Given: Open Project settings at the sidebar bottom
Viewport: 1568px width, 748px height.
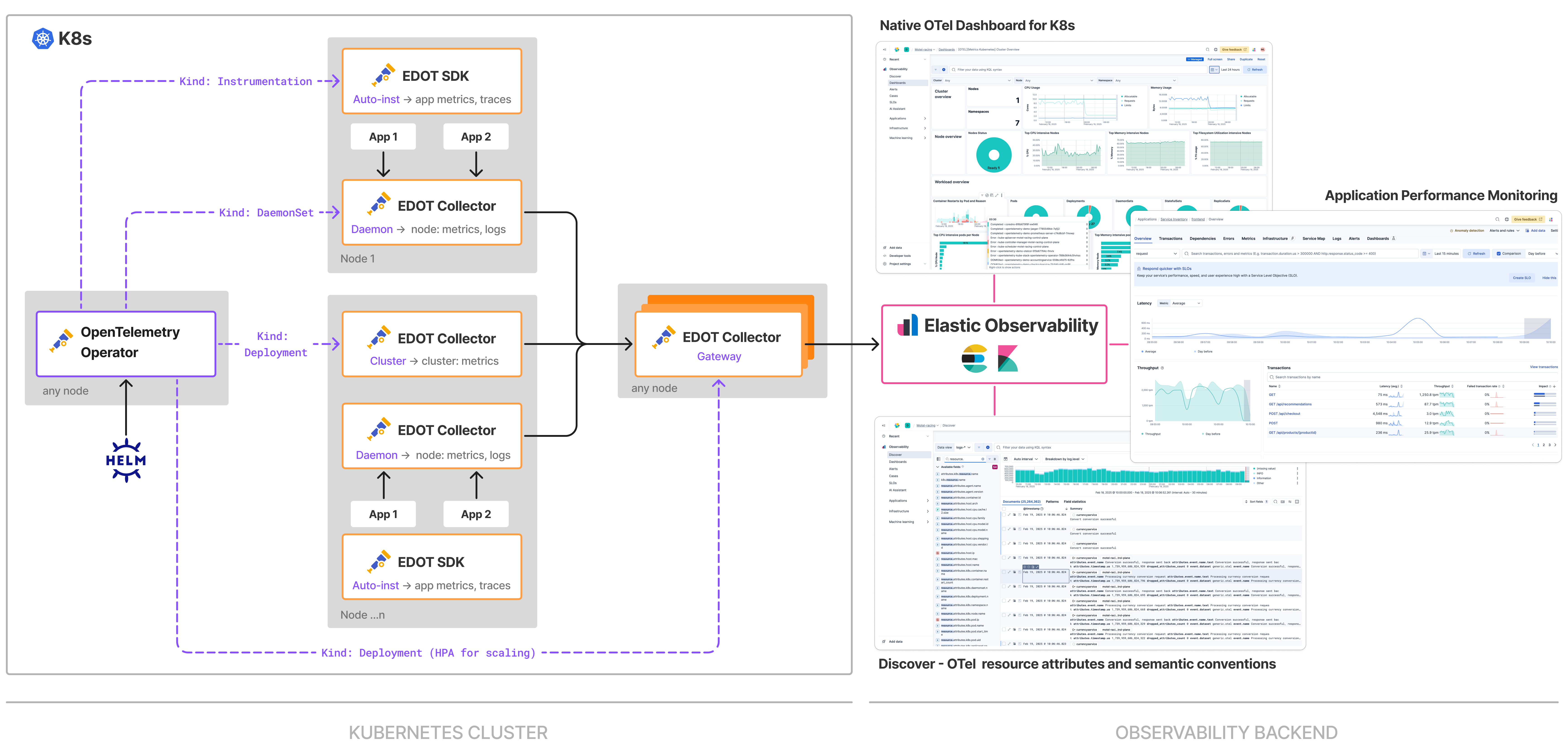Looking at the screenshot, I should pos(900,263).
